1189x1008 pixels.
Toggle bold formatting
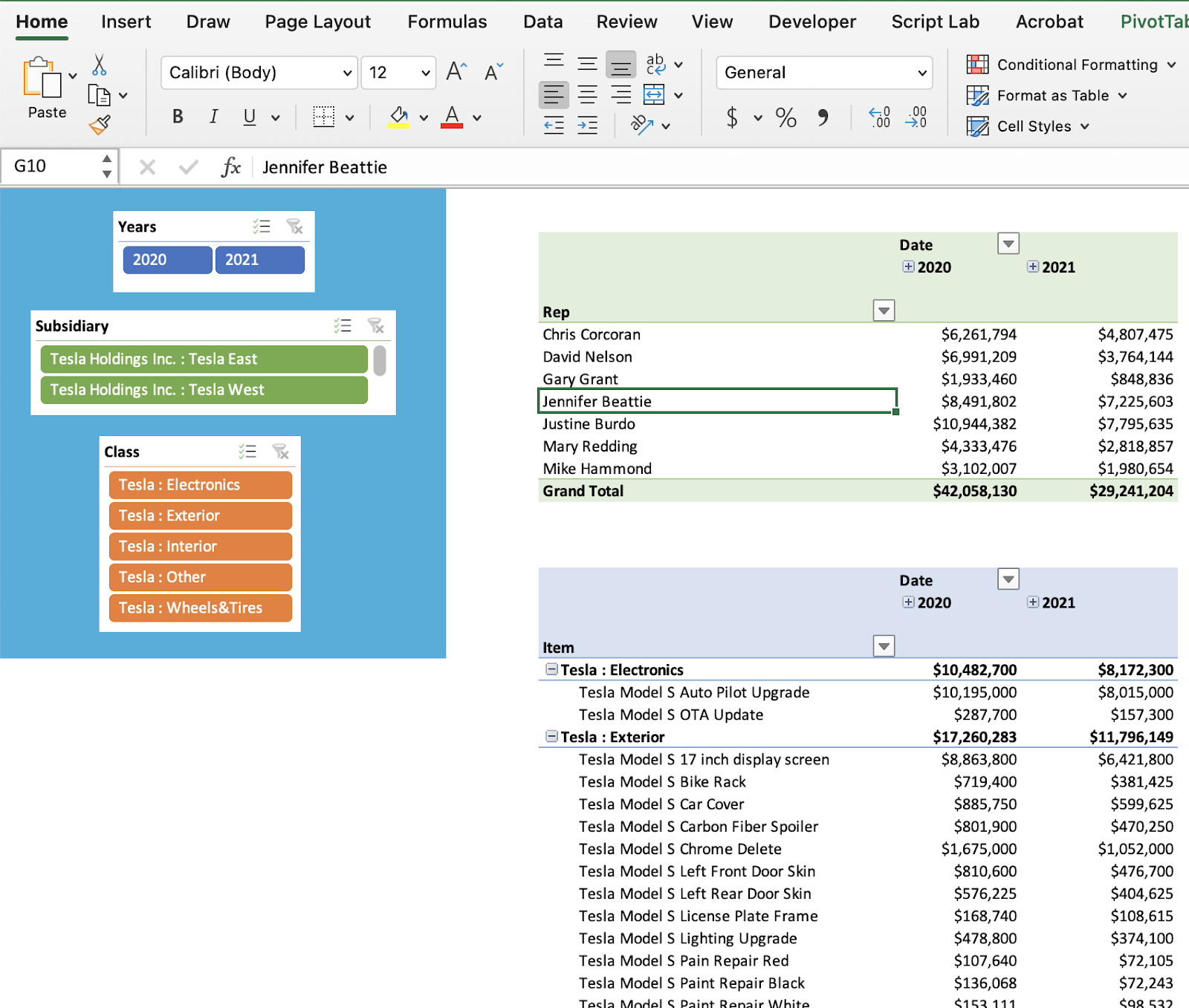point(178,117)
